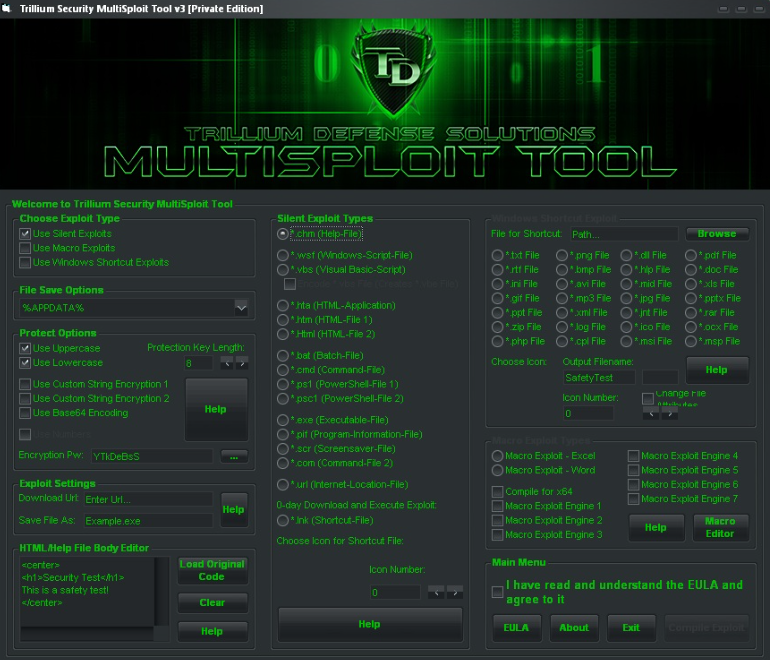Increase the Protection Key Length value
This screenshot has height=660, width=773.
[x=242, y=364]
